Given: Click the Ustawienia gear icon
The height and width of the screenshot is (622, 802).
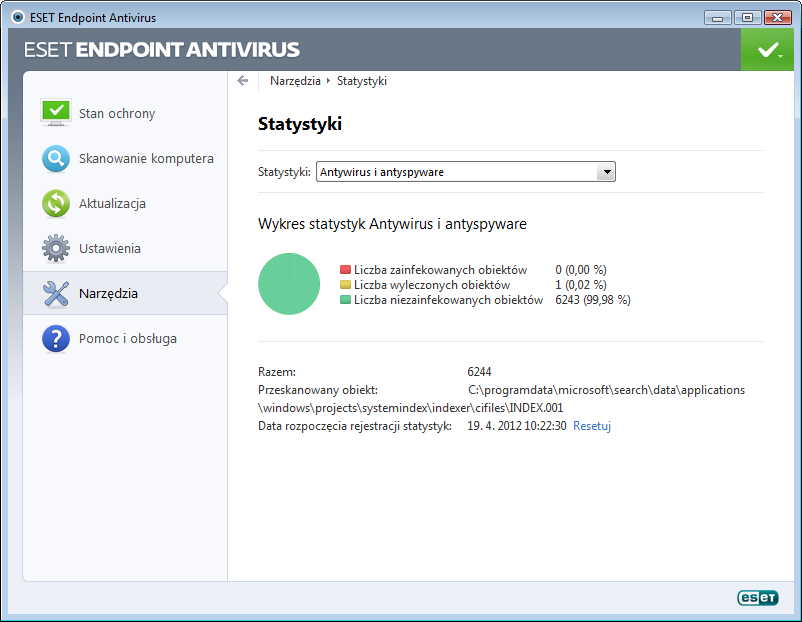Looking at the screenshot, I should point(56,249).
